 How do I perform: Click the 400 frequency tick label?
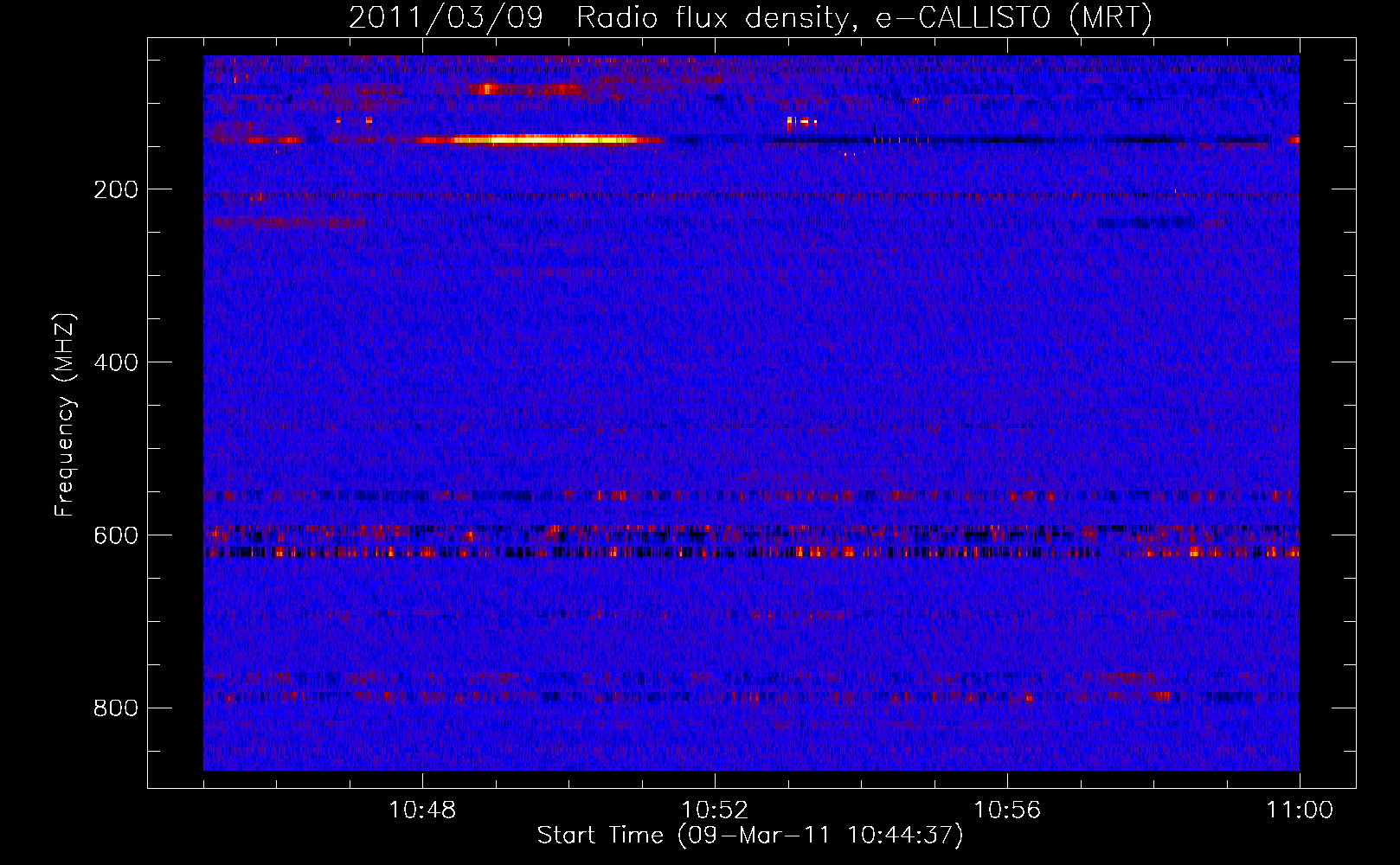tap(115, 362)
